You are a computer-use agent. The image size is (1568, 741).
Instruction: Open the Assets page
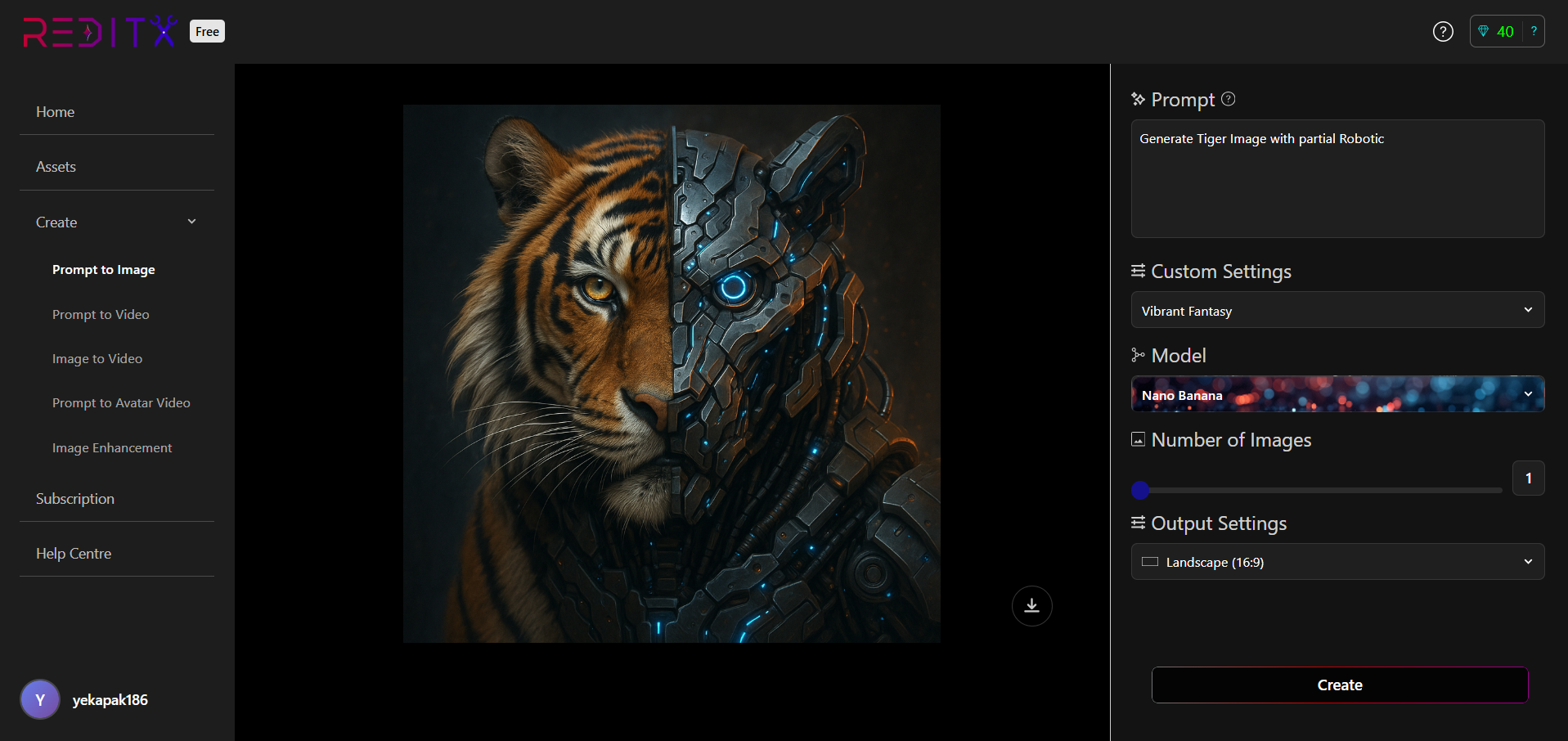pyautogui.click(x=56, y=167)
